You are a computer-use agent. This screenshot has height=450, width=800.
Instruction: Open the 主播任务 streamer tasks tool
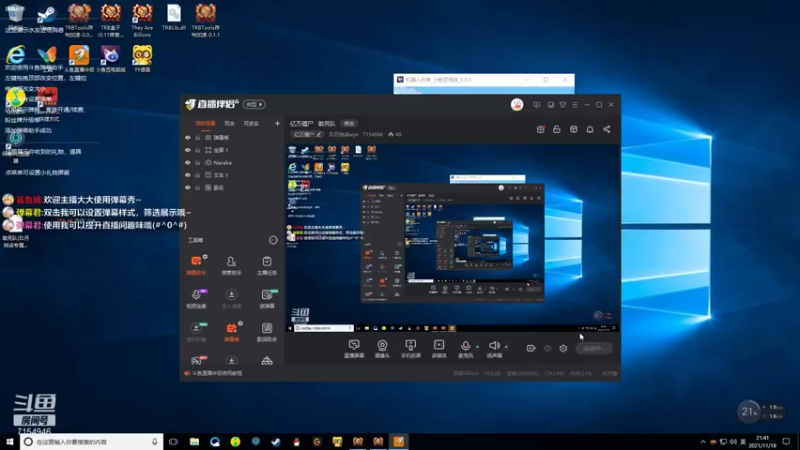[267, 265]
